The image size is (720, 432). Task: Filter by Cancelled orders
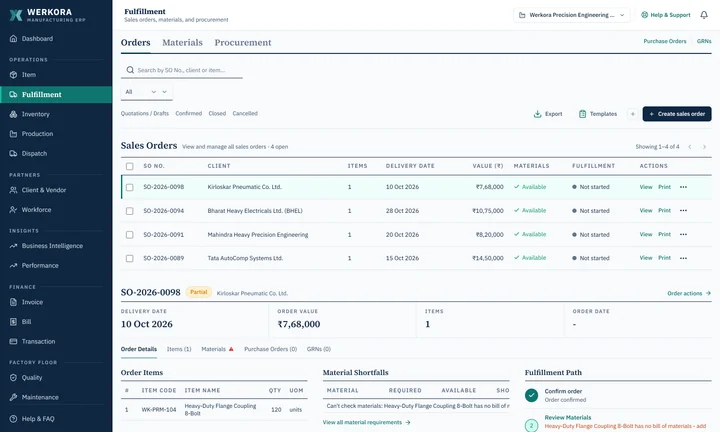(245, 113)
